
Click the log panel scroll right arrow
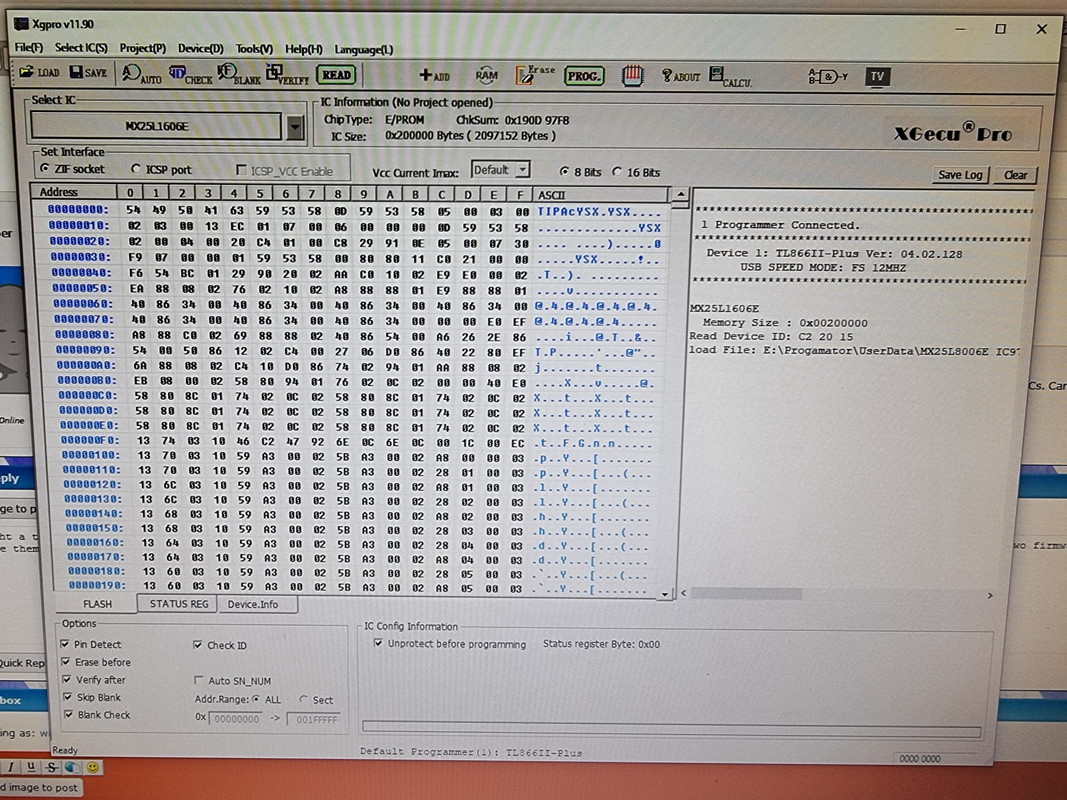[x=990, y=595]
